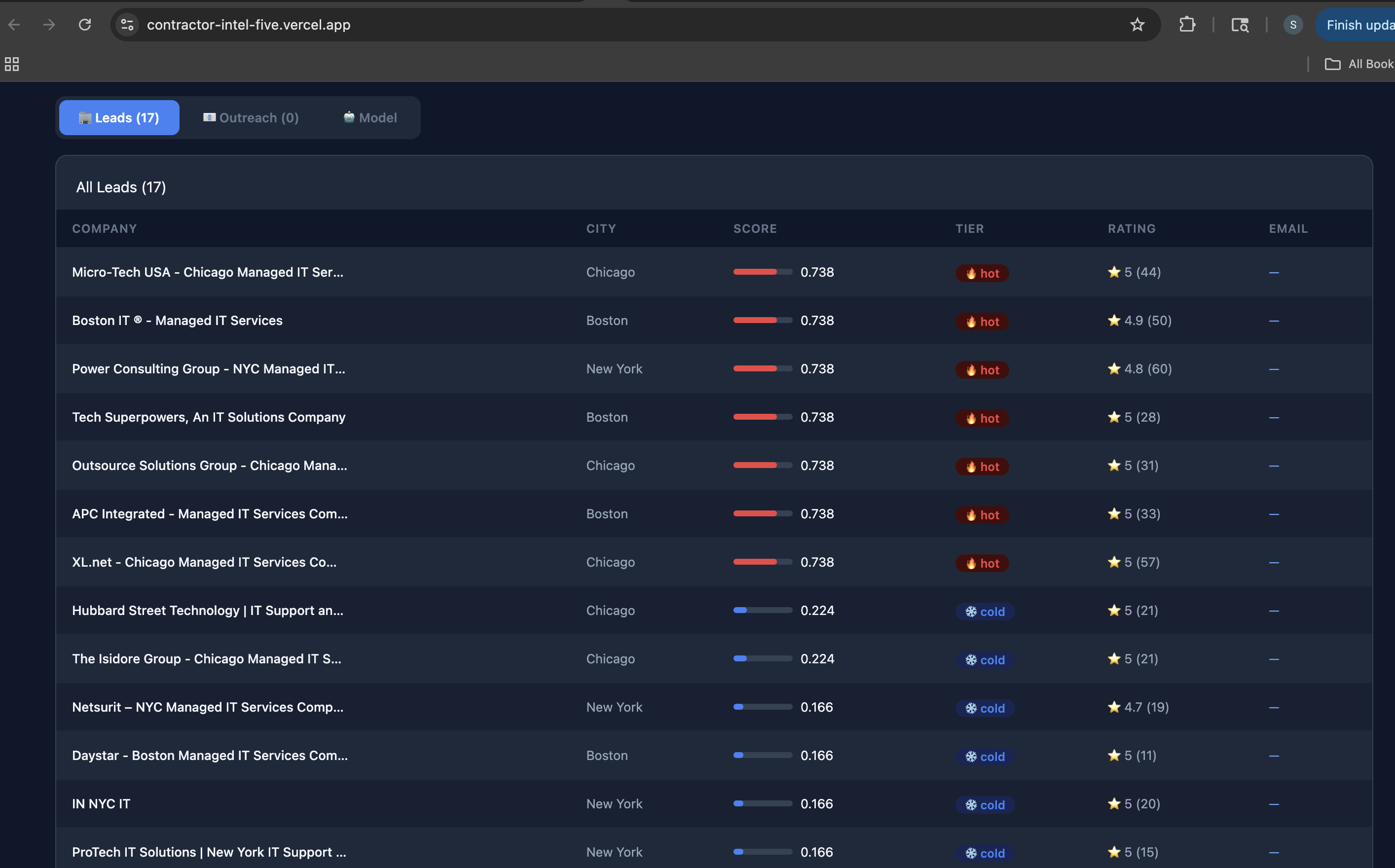Click the COMPANY column header

click(x=105, y=228)
